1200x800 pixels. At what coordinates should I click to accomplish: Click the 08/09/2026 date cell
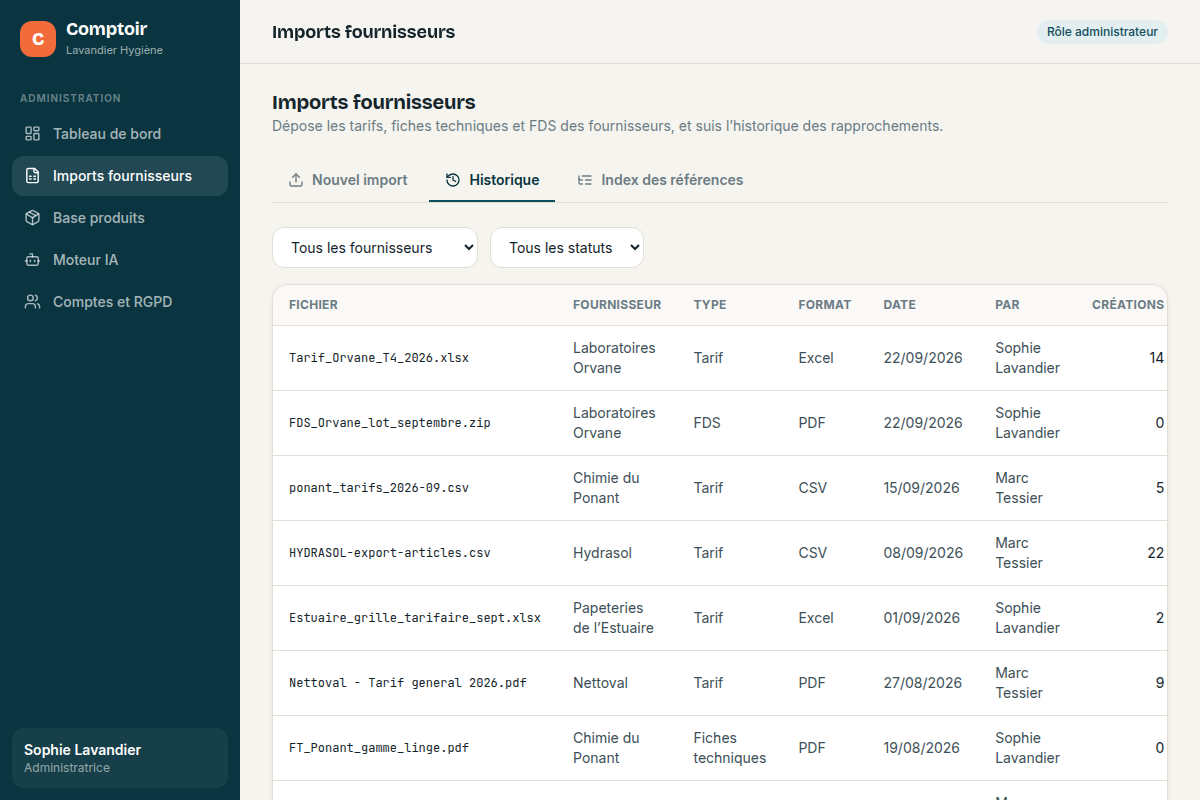[x=923, y=553]
